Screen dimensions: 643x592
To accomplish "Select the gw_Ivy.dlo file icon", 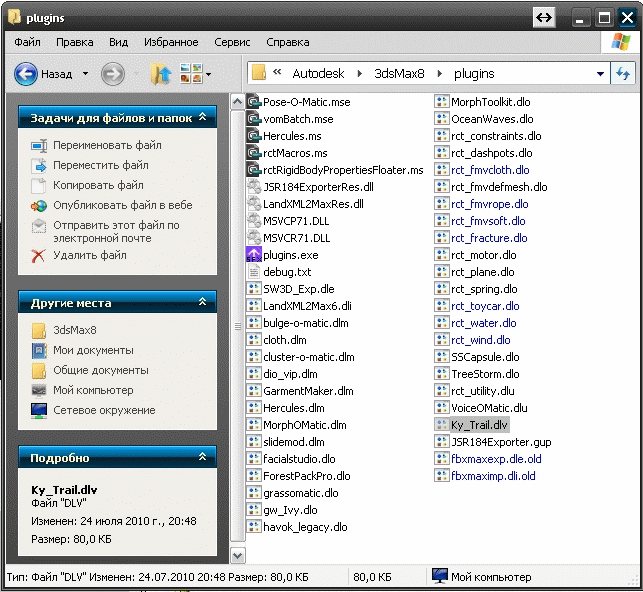I will click(x=254, y=510).
